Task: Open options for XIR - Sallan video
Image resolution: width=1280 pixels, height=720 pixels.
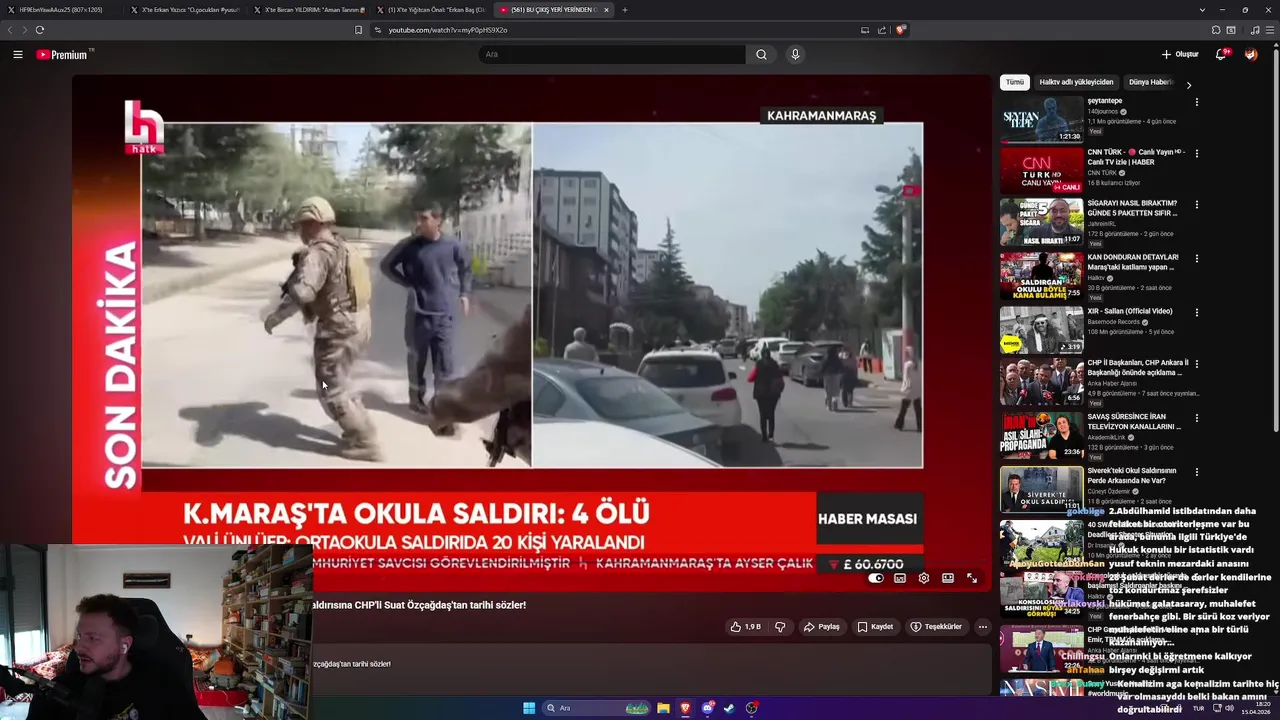Action: (x=1196, y=312)
